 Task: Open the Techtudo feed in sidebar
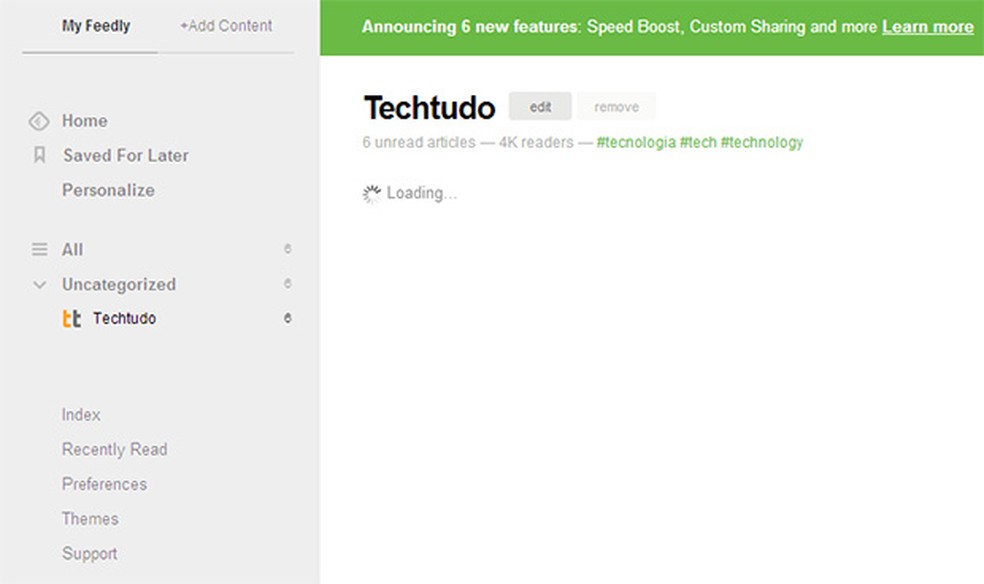[124, 319]
